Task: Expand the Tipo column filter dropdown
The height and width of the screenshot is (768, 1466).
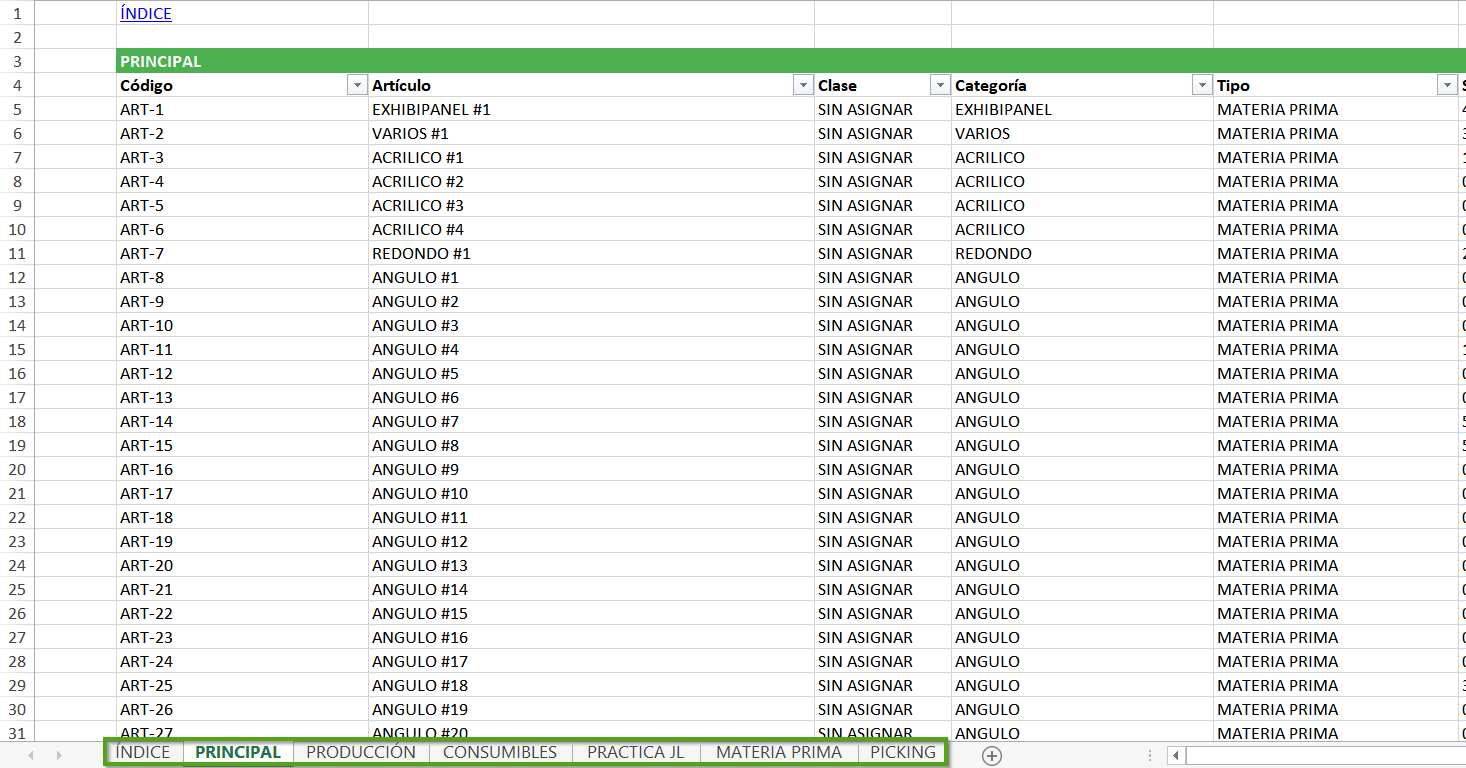Action: click(x=1446, y=86)
